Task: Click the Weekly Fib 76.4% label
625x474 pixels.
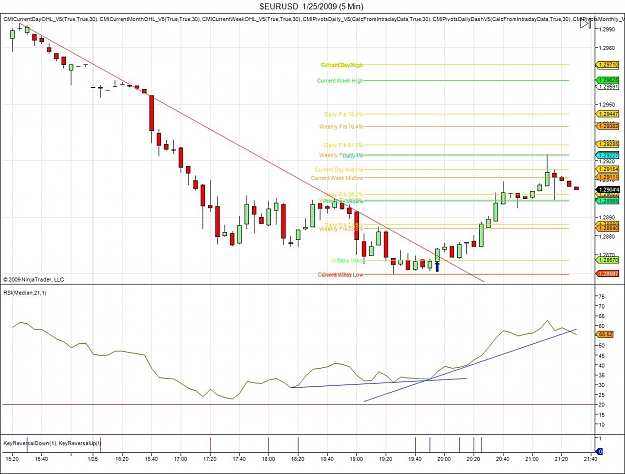Action: click(x=341, y=127)
